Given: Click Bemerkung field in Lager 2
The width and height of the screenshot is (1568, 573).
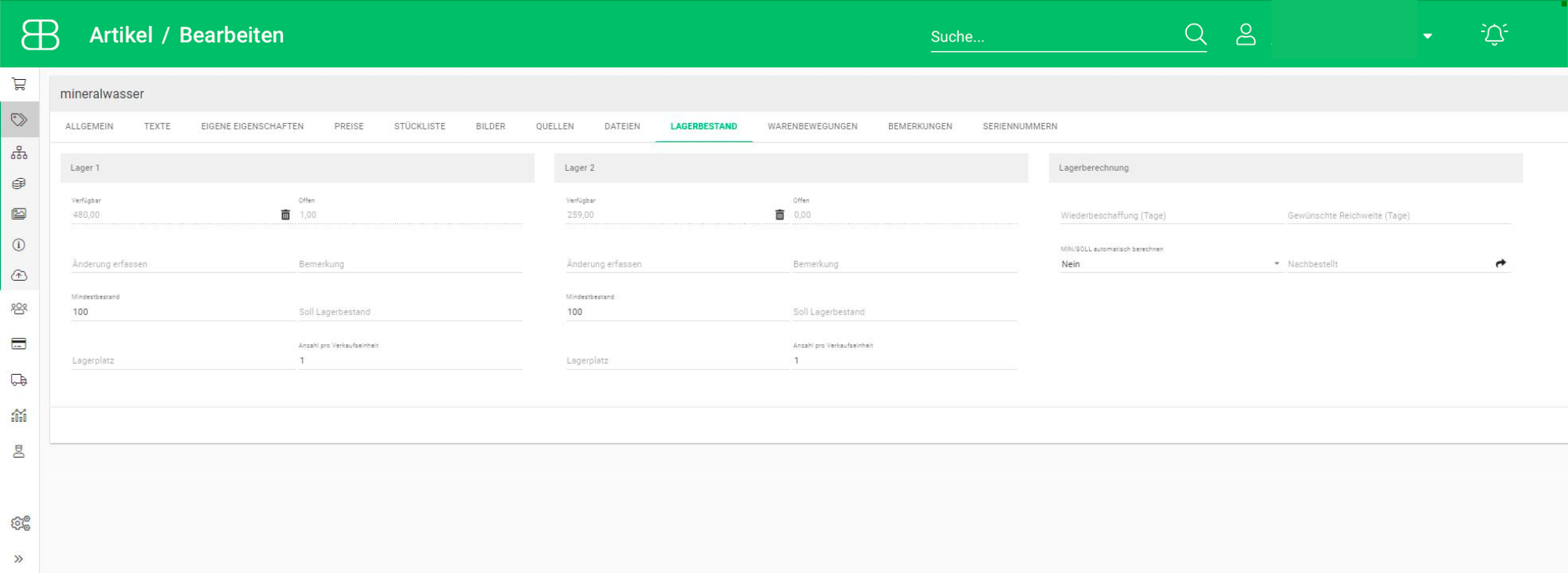Looking at the screenshot, I should pos(905,264).
